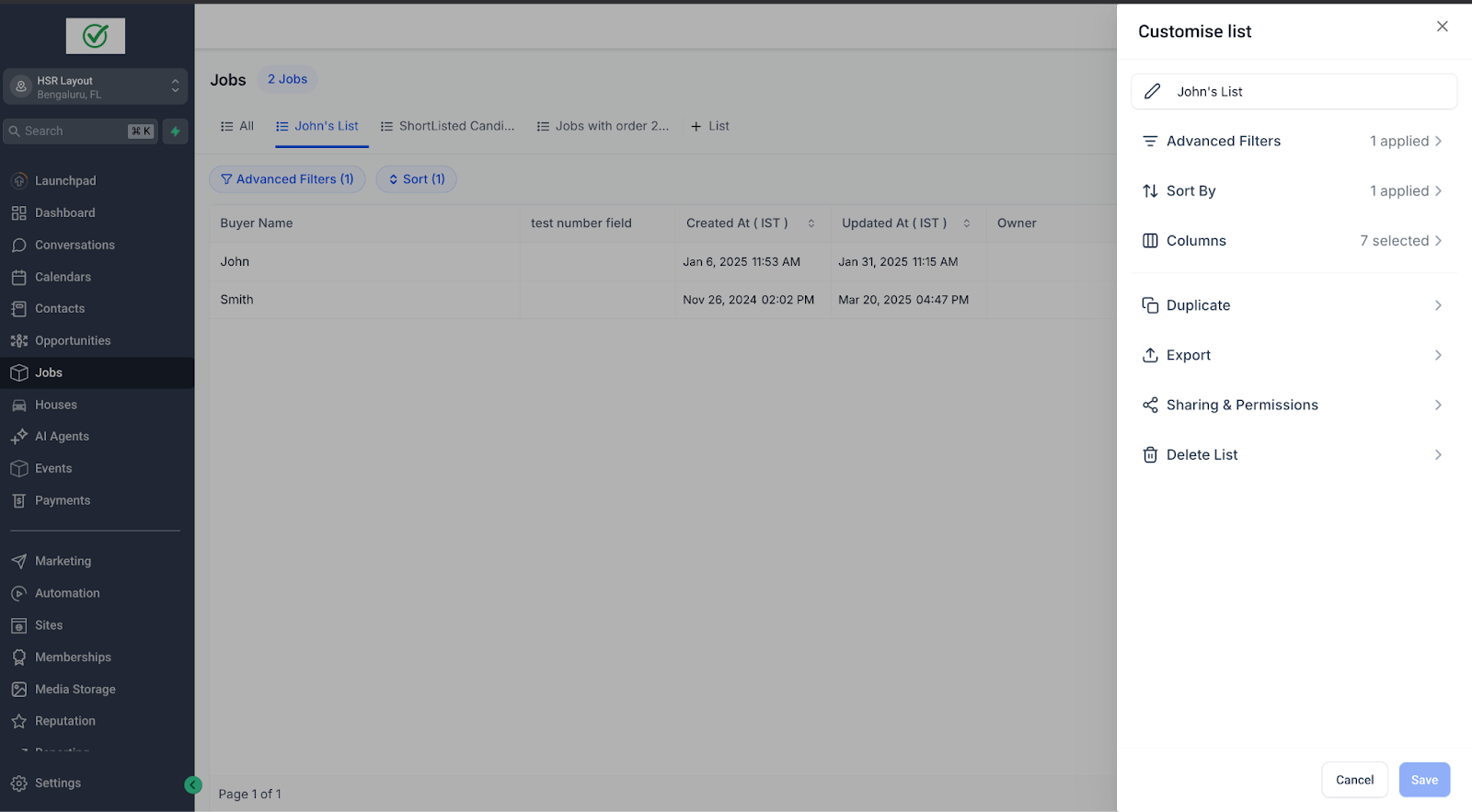The height and width of the screenshot is (812, 1472).
Task: Open the Smith buyer record
Action: (236, 300)
